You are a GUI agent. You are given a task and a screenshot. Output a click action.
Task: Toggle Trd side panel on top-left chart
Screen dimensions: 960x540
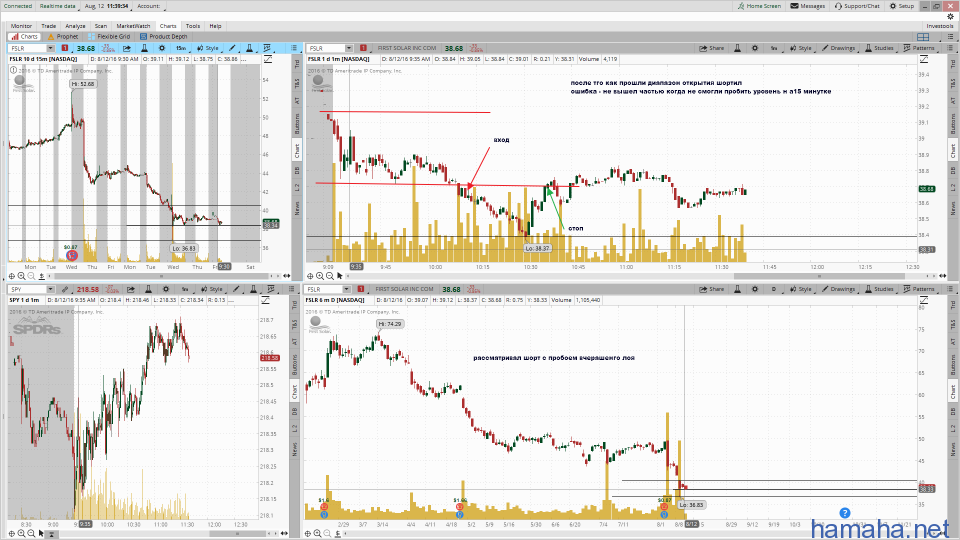pyautogui.click(x=297, y=63)
